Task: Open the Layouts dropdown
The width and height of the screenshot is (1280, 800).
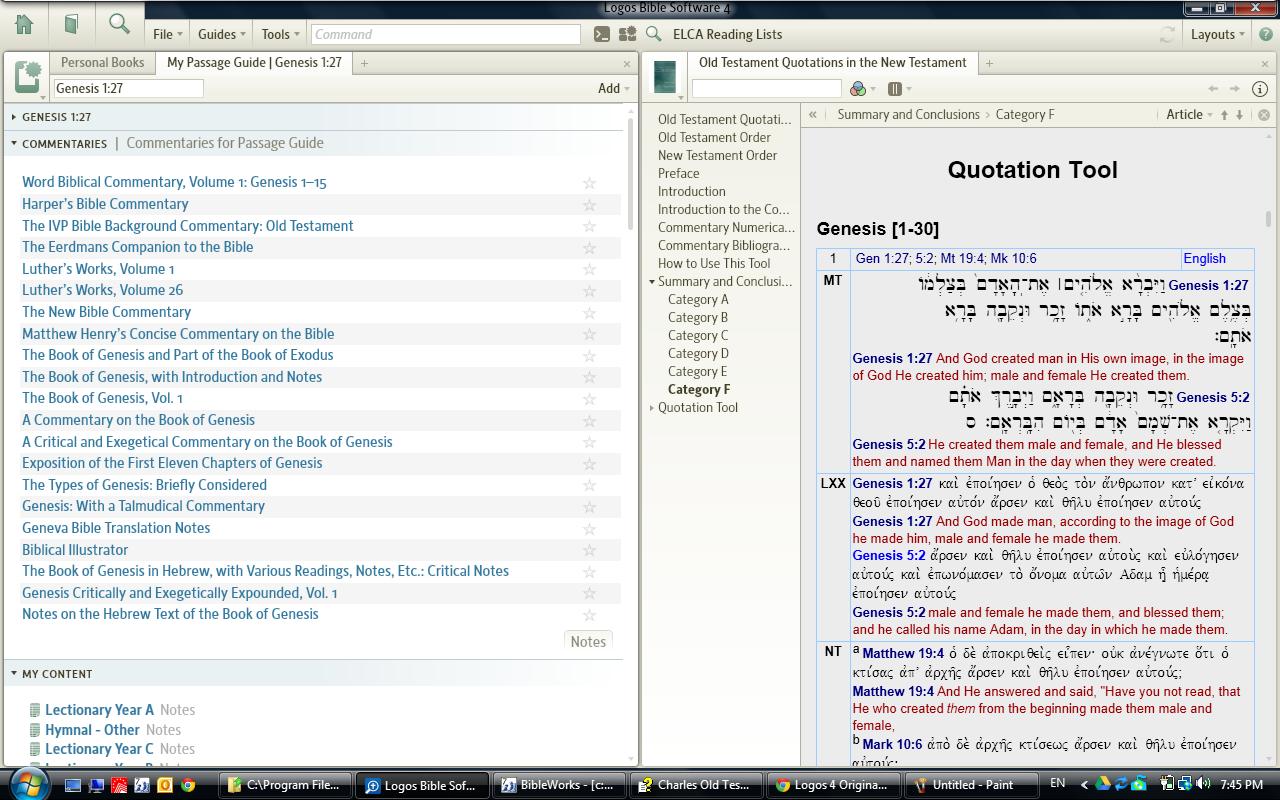Action: pyautogui.click(x=1217, y=34)
